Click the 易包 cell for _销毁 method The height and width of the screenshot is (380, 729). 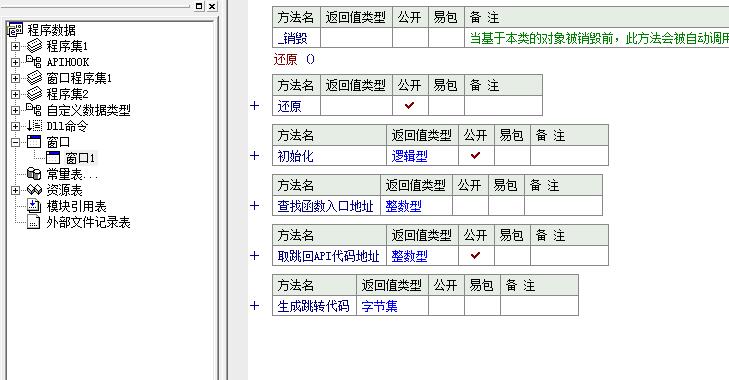pyautogui.click(x=446, y=38)
